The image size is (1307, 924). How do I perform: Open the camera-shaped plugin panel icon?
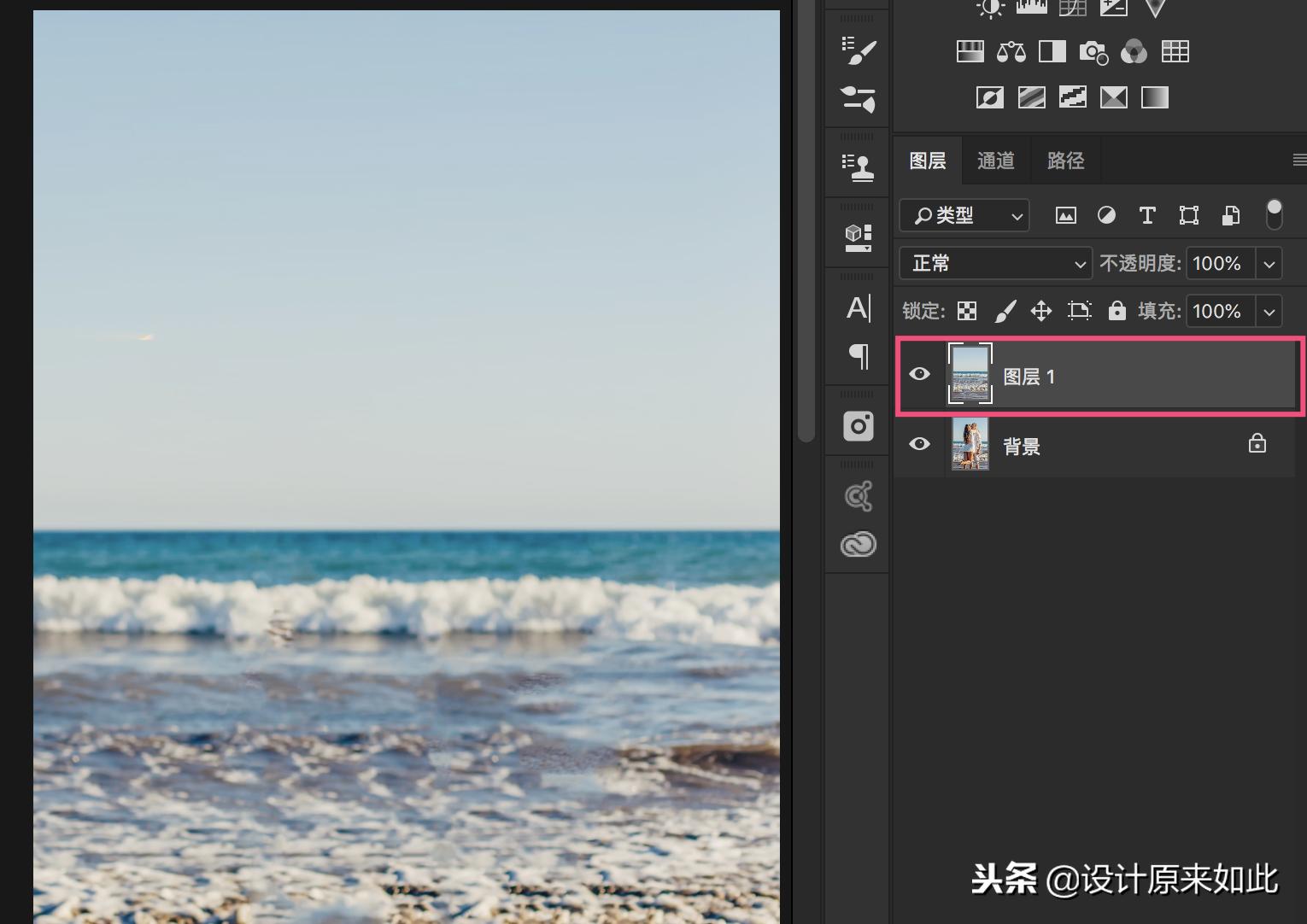[859, 425]
